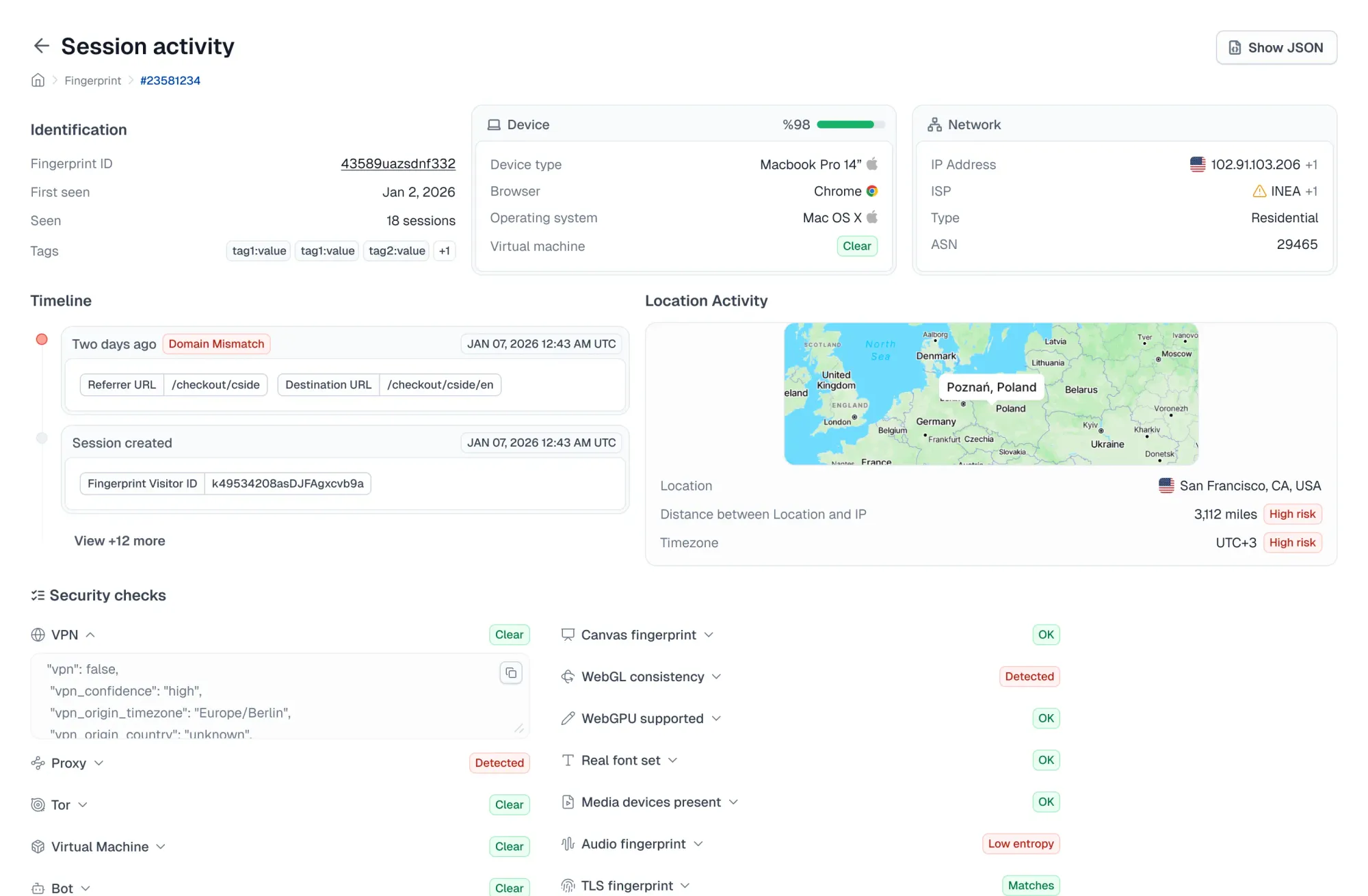The height and width of the screenshot is (896, 1368).
Task: Collapse the VPN security check section
Action: (91, 635)
